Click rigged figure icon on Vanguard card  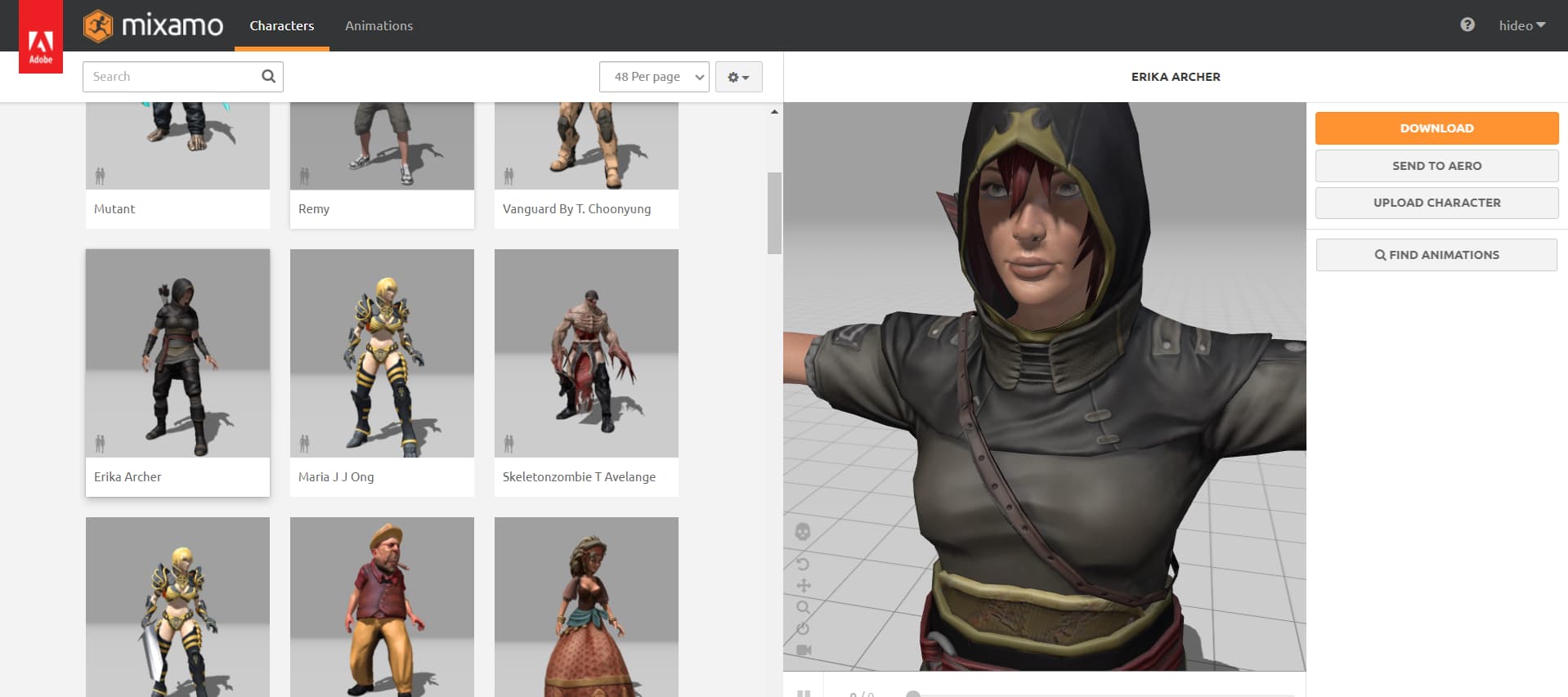(508, 176)
